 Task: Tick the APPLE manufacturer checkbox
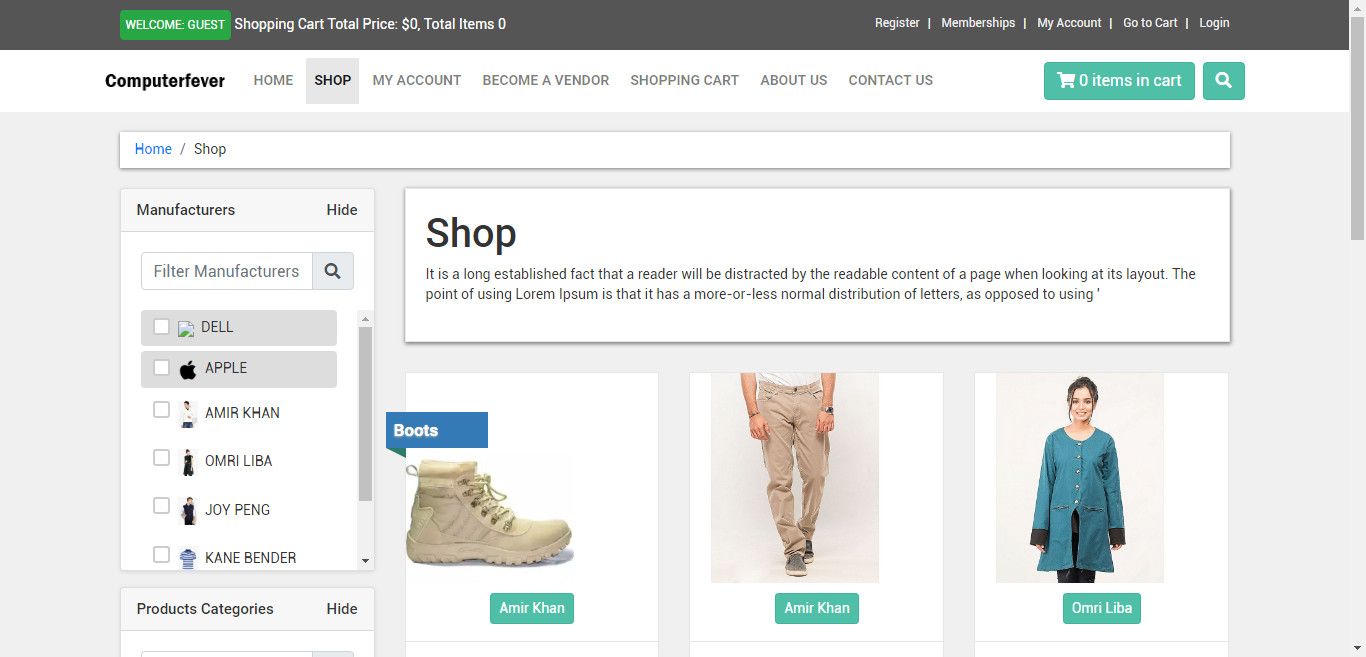pos(161,368)
